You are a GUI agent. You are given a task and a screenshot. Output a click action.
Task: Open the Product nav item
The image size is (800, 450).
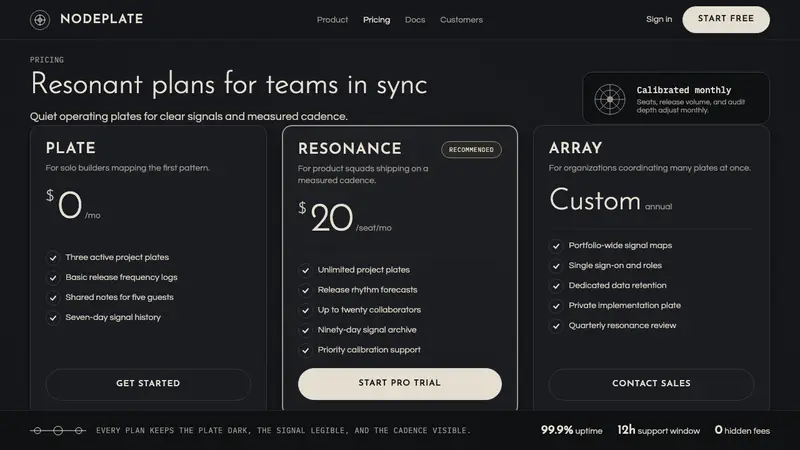coord(332,20)
